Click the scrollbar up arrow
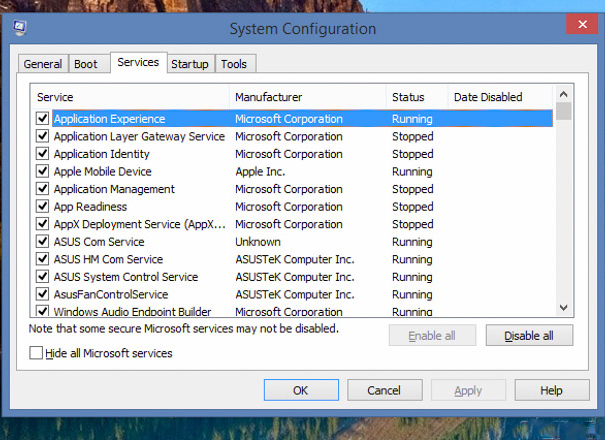The image size is (605, 440). 563,94
